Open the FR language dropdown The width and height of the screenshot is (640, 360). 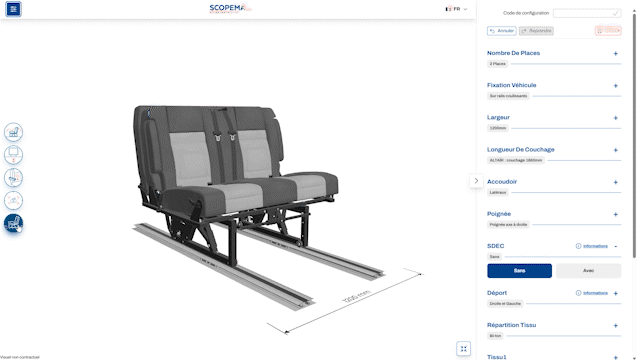click(457, 9)
